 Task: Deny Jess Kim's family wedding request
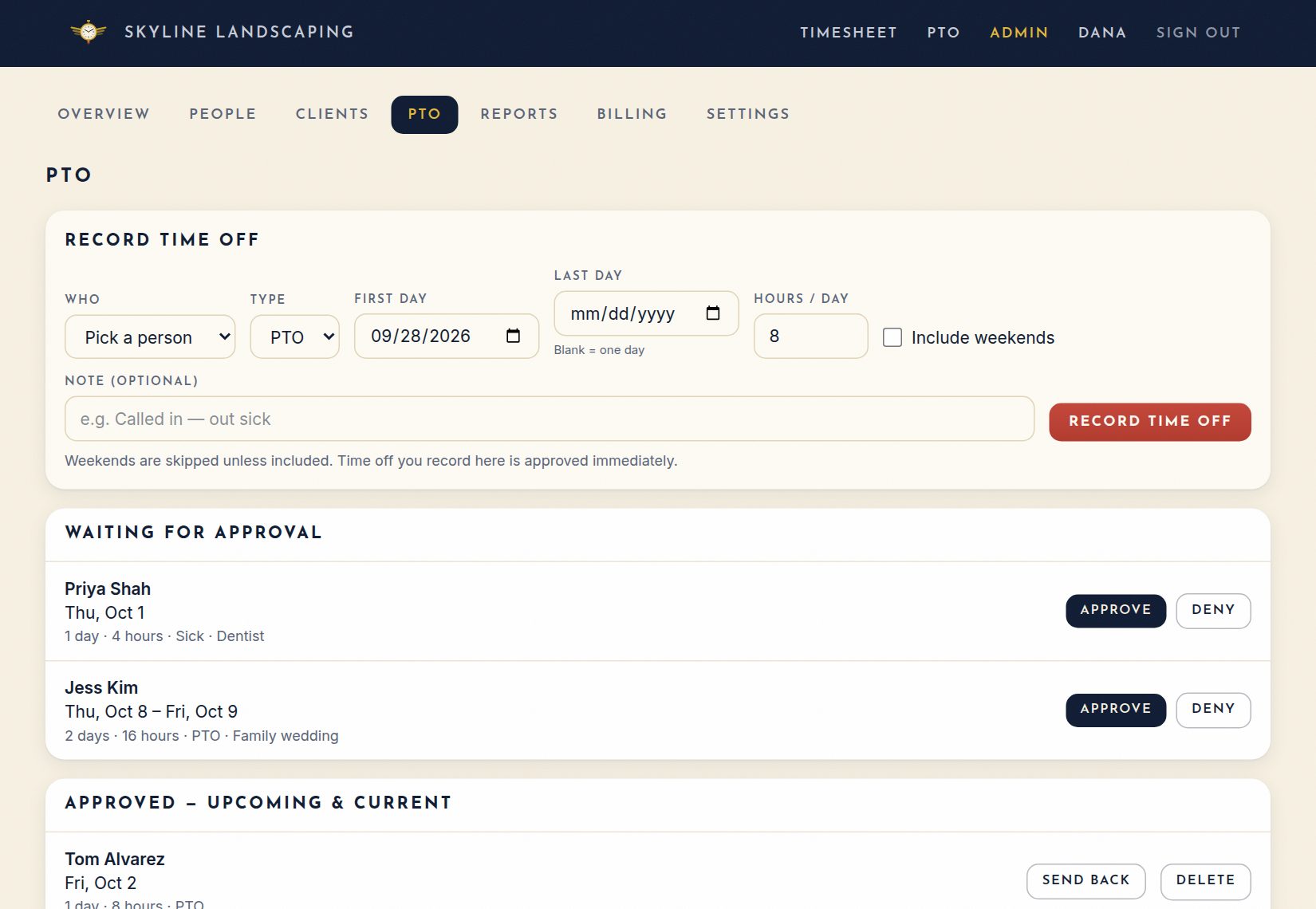tap(1213, 710)
